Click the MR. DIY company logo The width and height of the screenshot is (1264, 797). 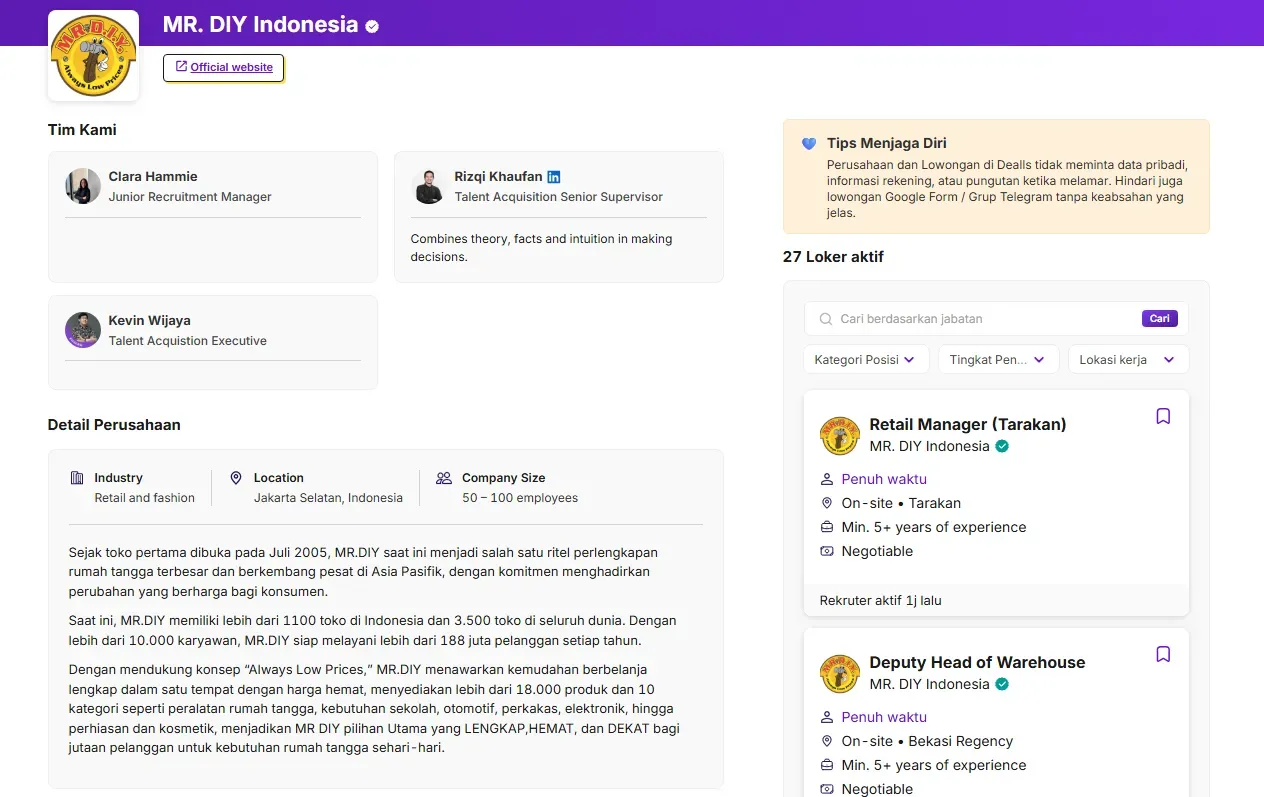click(x=93, y=56)
